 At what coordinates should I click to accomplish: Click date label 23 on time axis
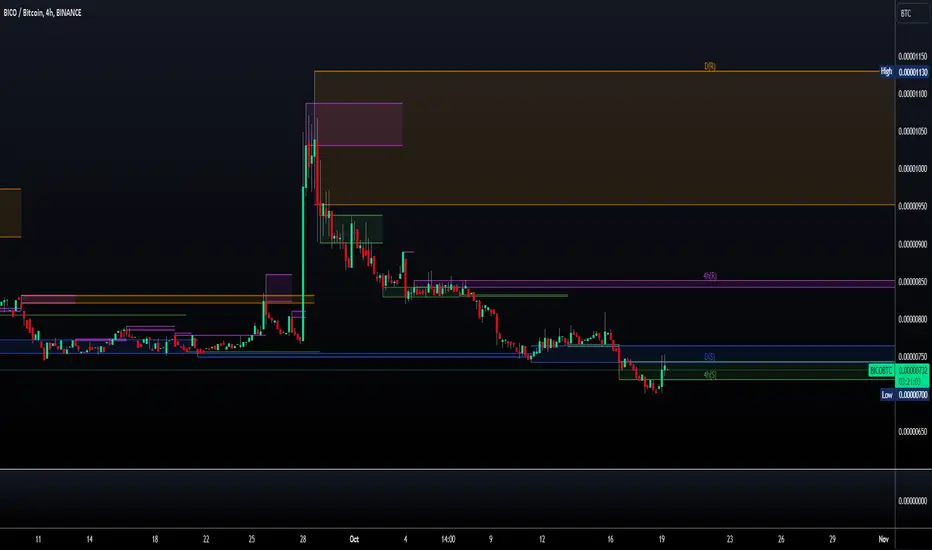point(730,539)
